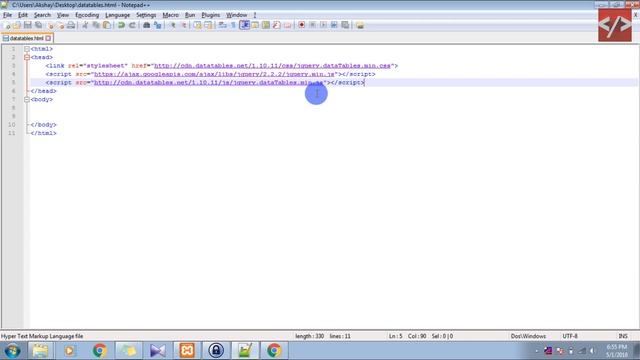Click the Redo toolbar icon

coord(132,25)
